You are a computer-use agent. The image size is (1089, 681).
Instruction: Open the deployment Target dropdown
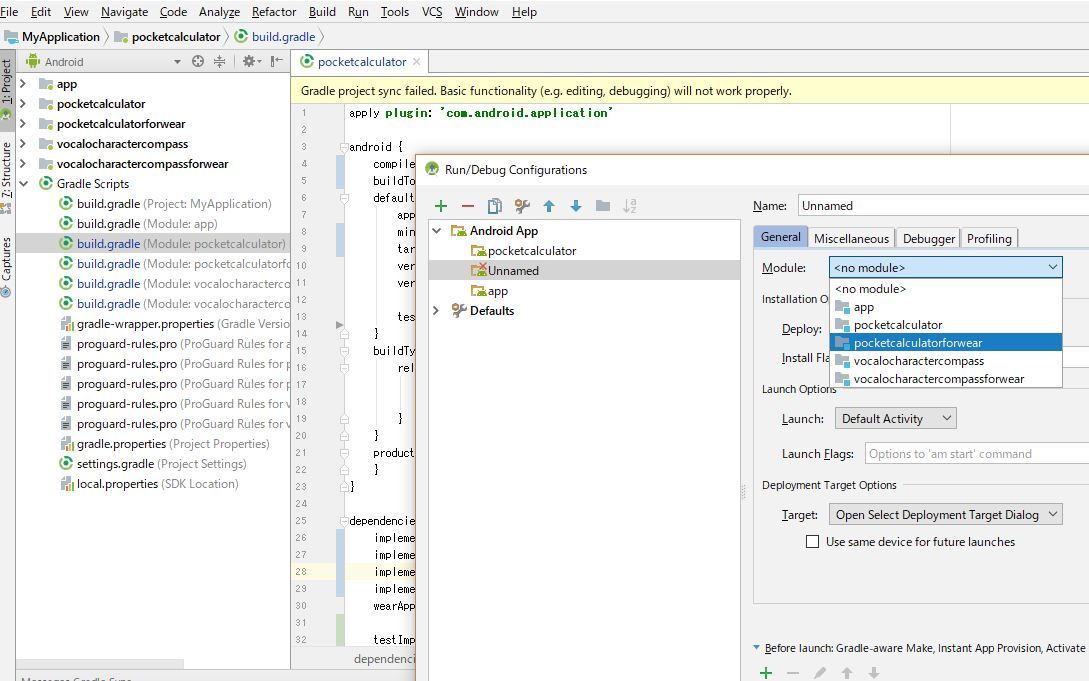[x=945, y=515]
